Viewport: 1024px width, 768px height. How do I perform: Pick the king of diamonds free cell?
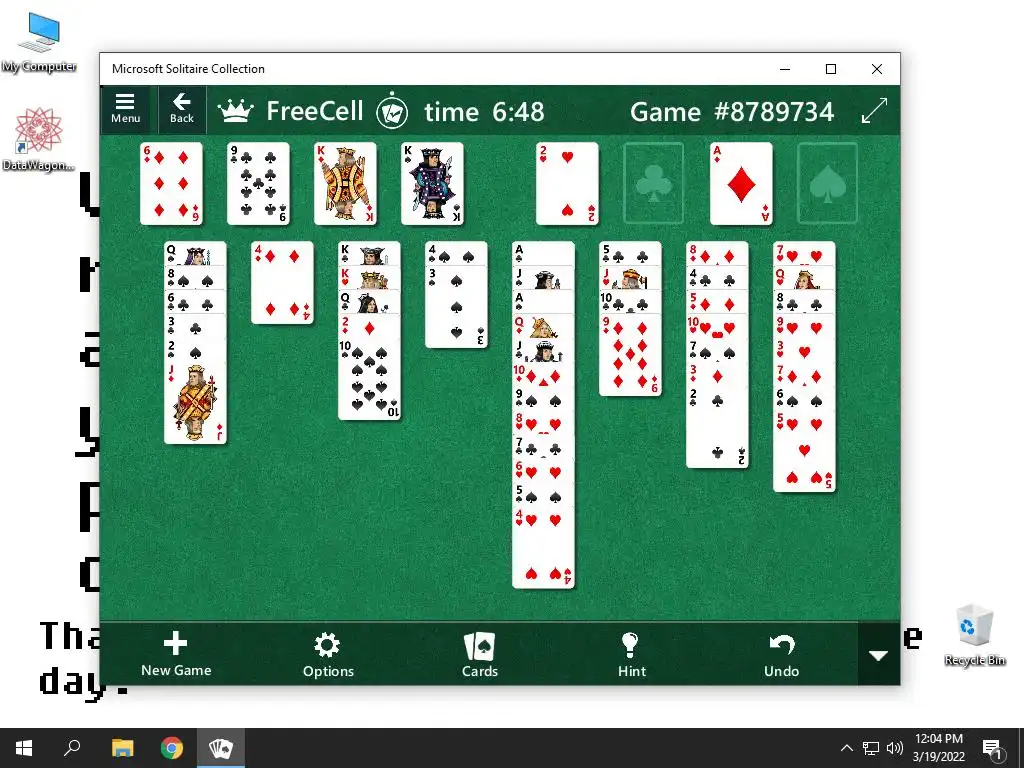tap(345, 184)
